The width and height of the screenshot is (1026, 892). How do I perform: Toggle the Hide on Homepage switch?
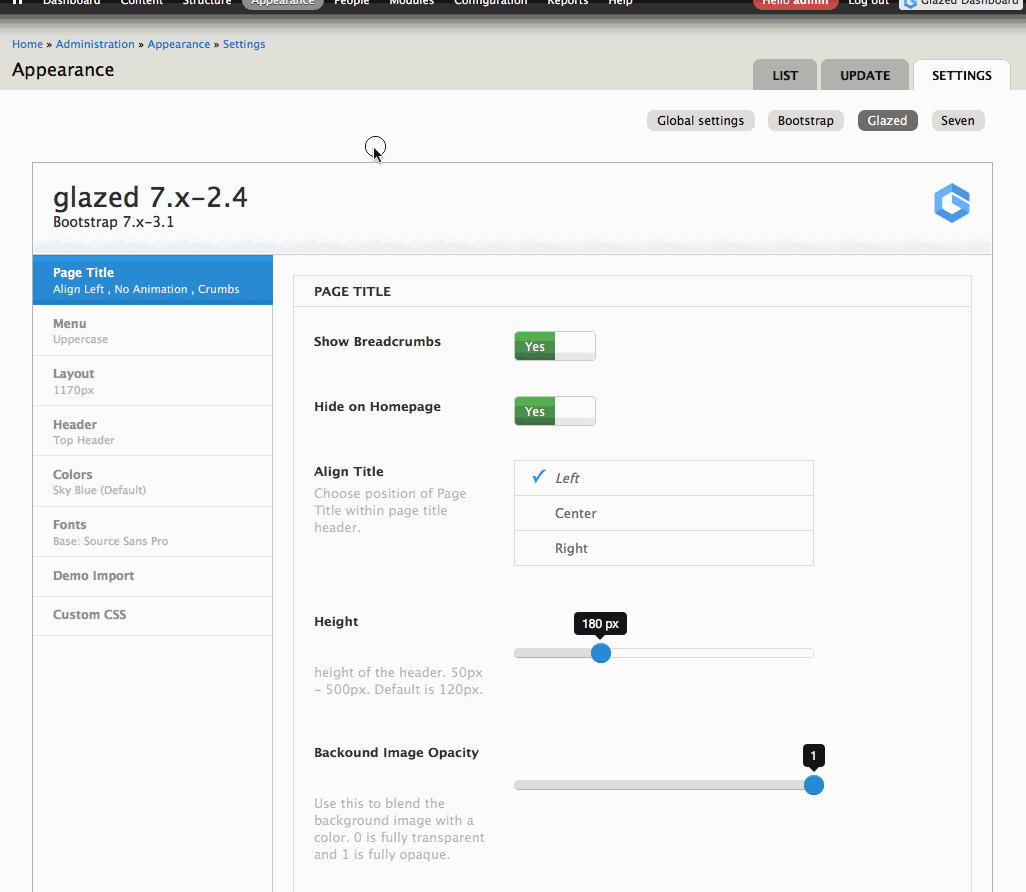(555, 411)
